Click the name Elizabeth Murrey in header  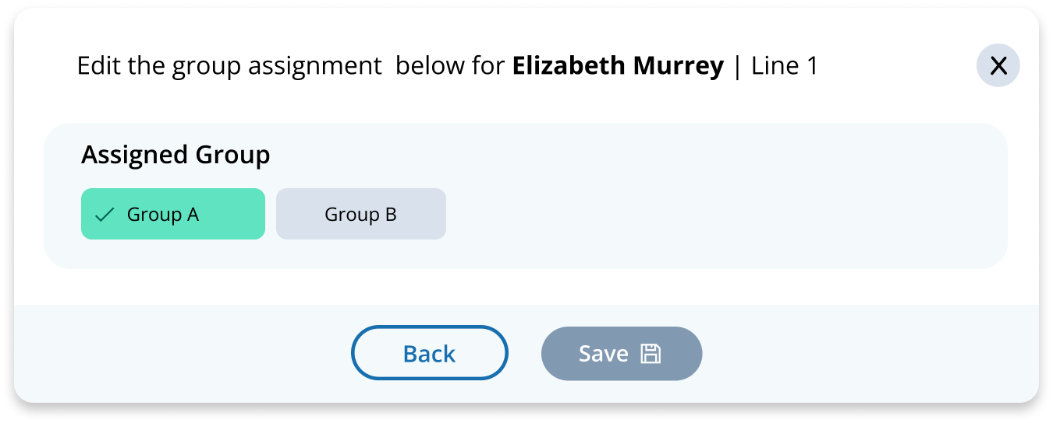[617, 67]
